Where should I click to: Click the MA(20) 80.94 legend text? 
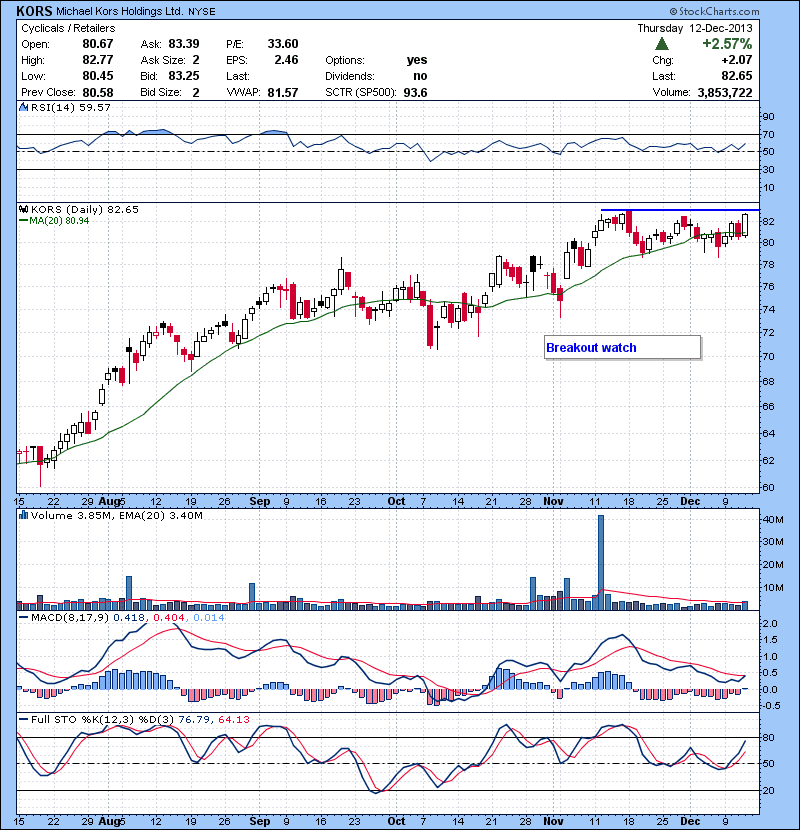click(59, 221)
